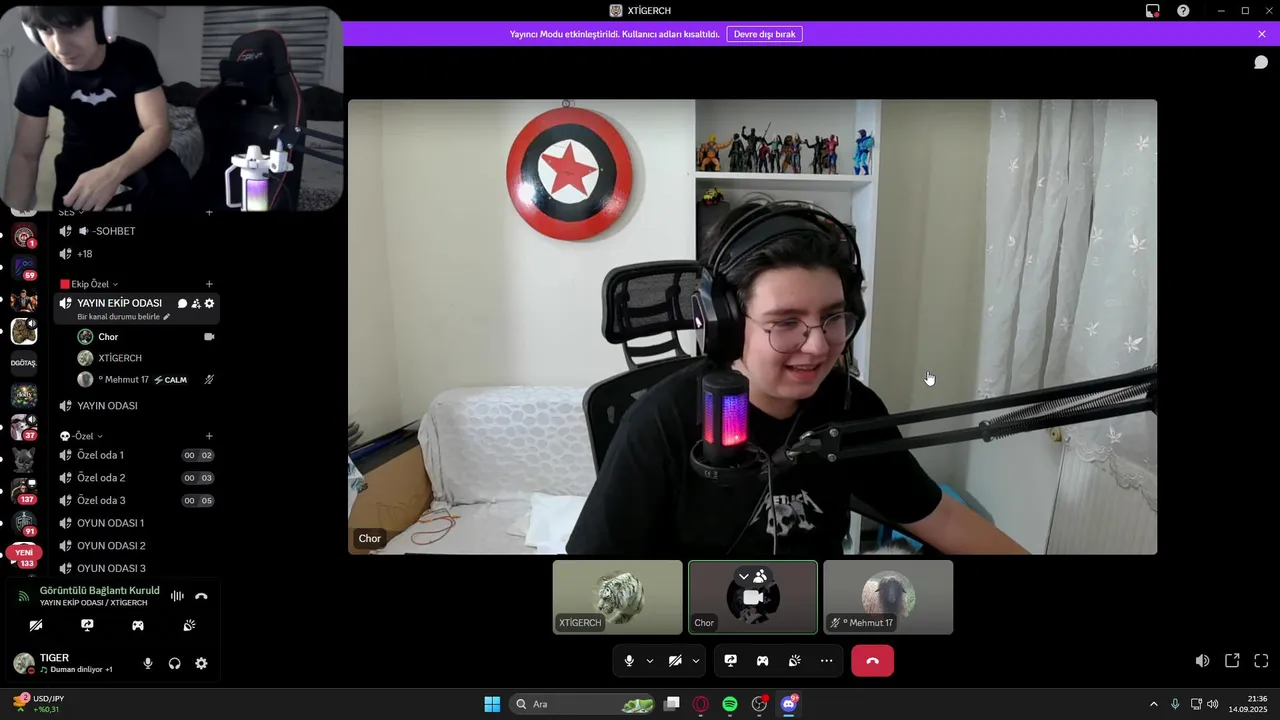Image resolution: width=1280 pixels, height=720 pixels.
Task: Show the call chat panel
Action: click(1261, 62)
